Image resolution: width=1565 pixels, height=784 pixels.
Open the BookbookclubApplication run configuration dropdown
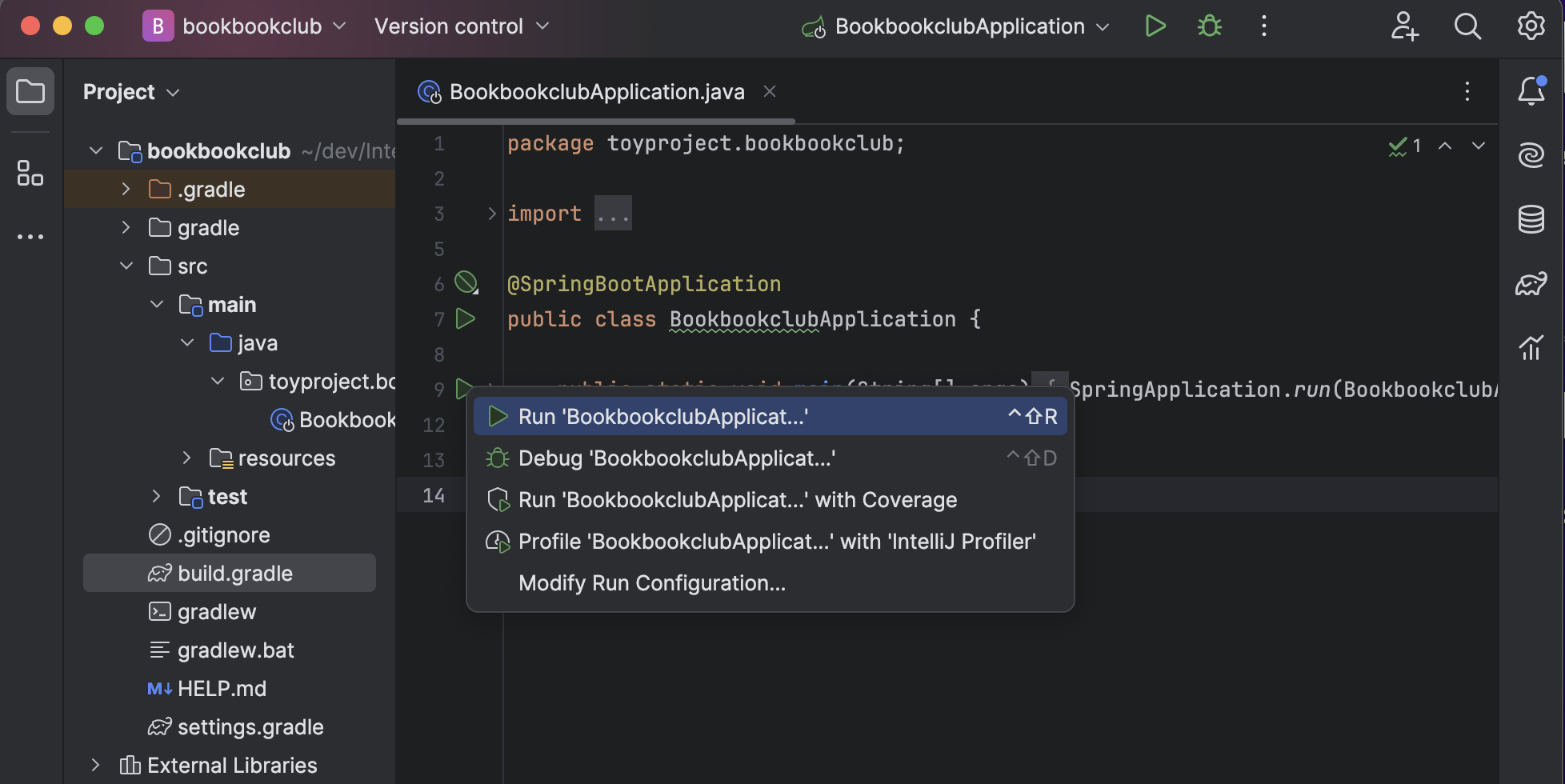pyautogui.click(x=956, y=26)
